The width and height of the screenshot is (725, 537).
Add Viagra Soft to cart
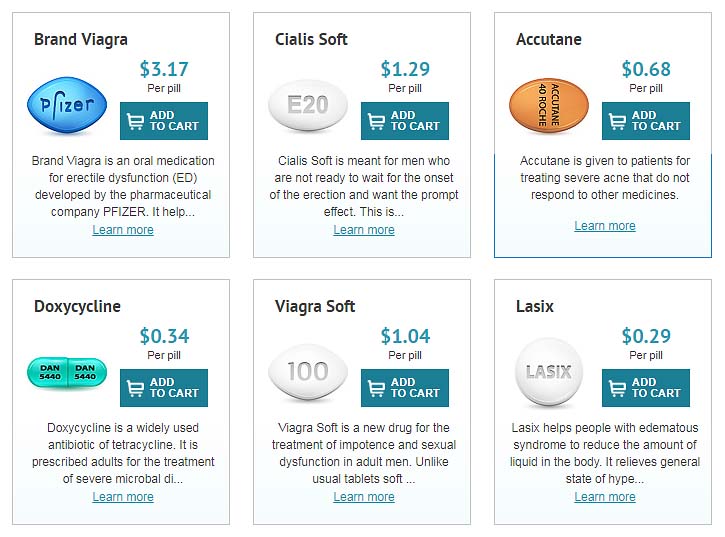405,388
